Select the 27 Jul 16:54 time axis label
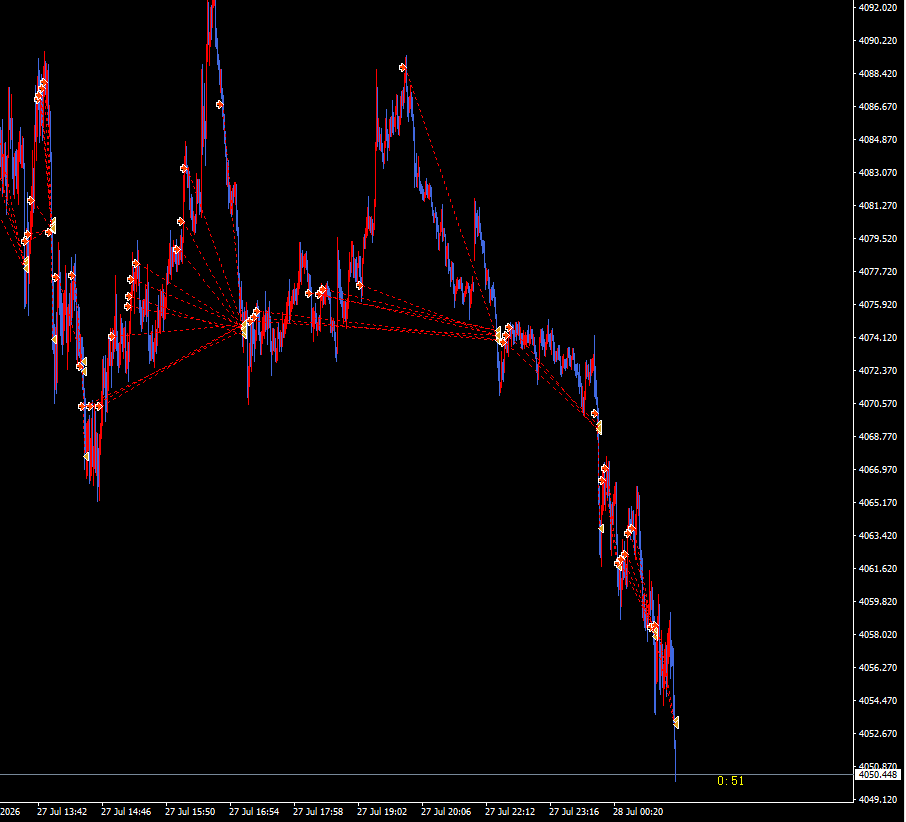 click(254, 812)
